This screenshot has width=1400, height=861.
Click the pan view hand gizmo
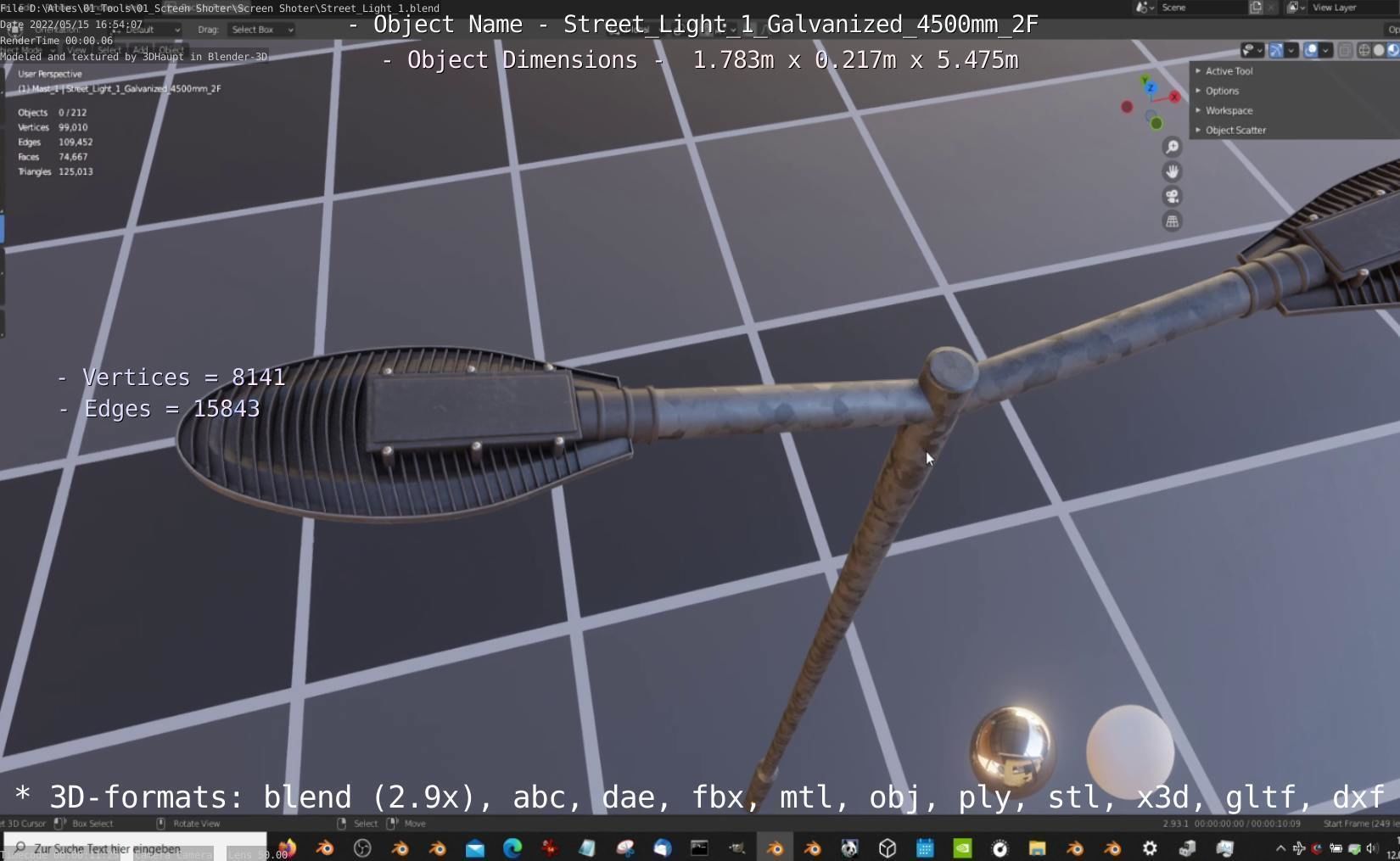(x=1172, y=172)
